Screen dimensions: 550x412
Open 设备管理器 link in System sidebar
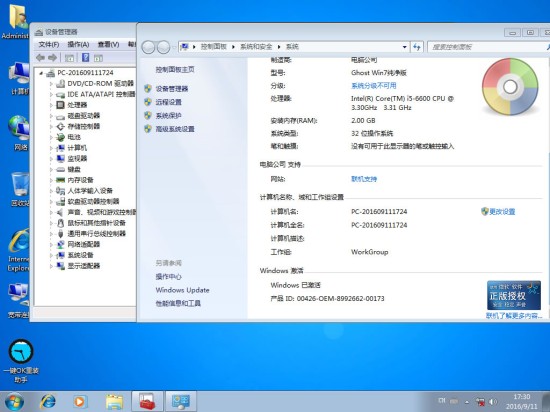[172, 89]
